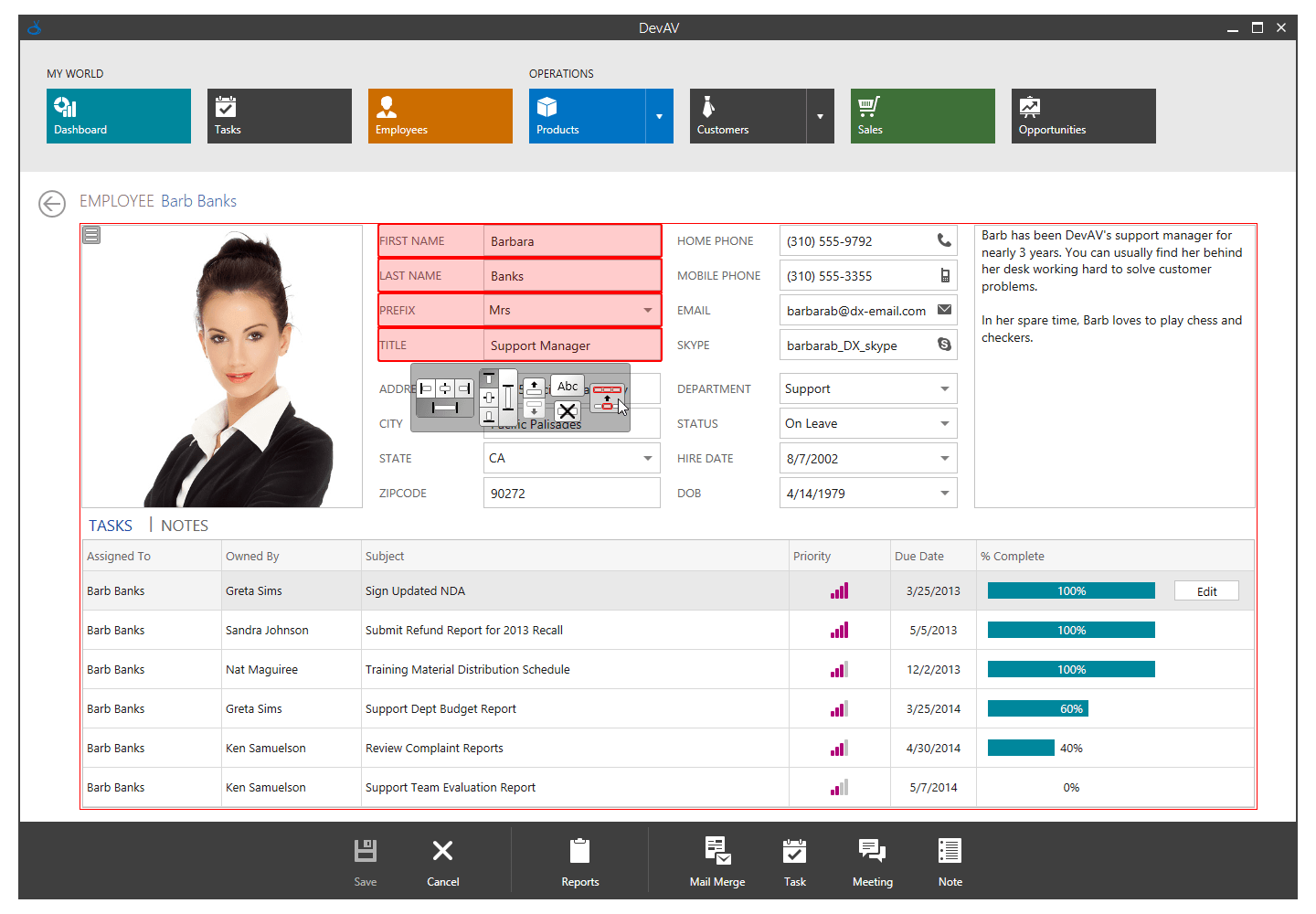
Task: Expand the Department dropdown showing Support
Action: [945, 388]
